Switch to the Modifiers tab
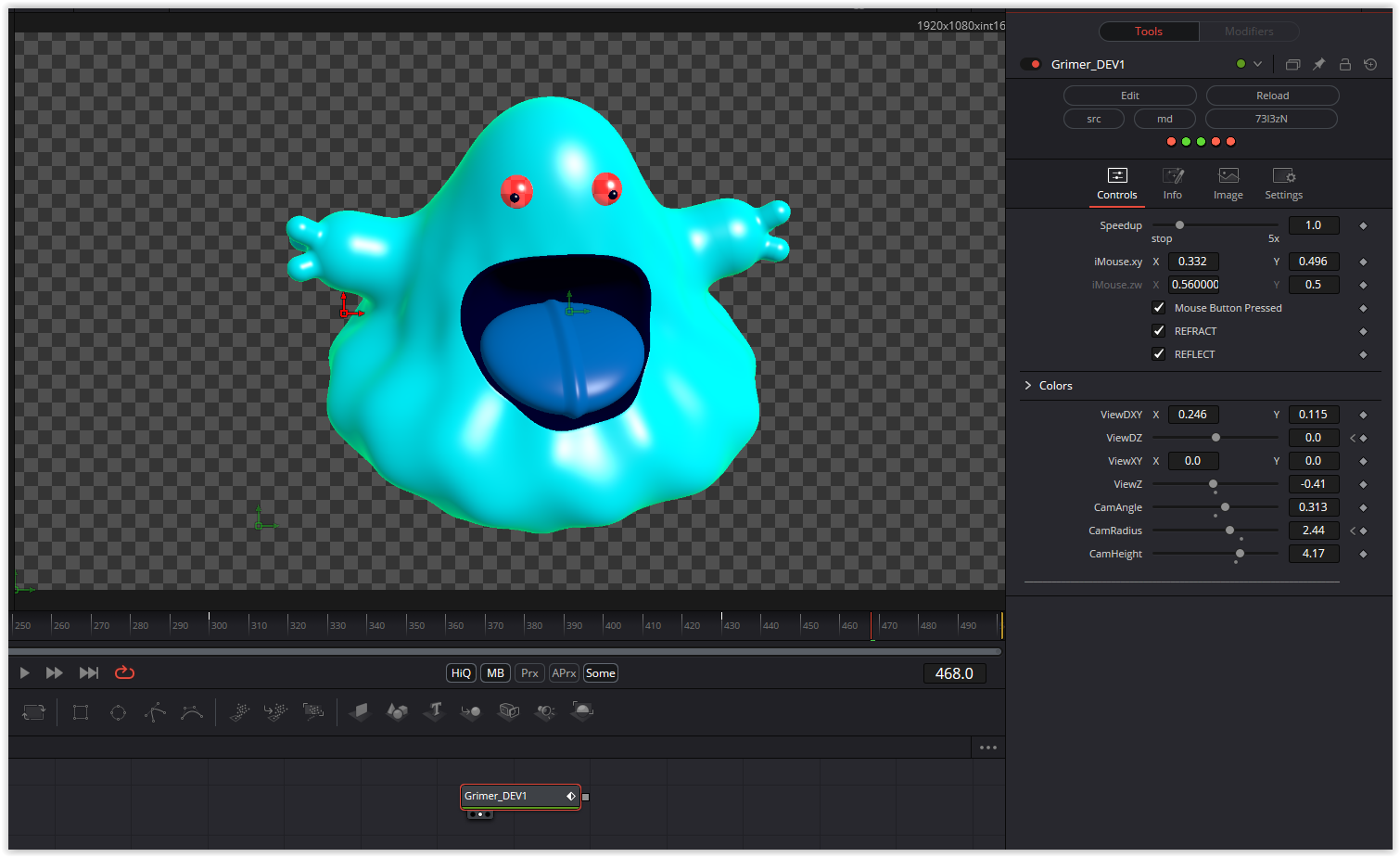 1249,32
